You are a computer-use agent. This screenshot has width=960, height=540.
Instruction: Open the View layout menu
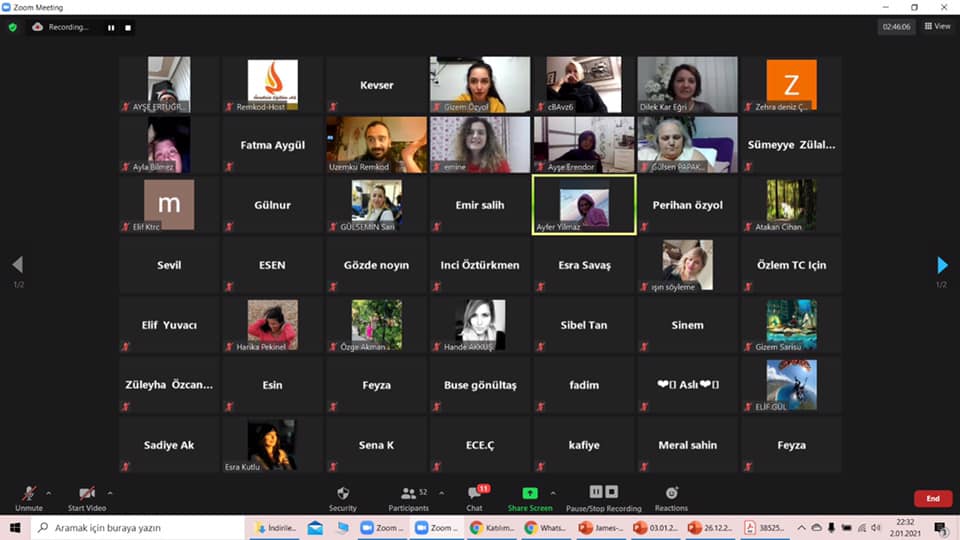937,26
